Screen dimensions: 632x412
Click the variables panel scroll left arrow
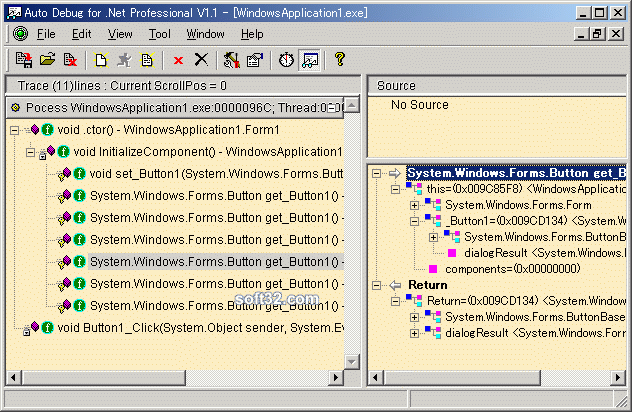point(375,378)
